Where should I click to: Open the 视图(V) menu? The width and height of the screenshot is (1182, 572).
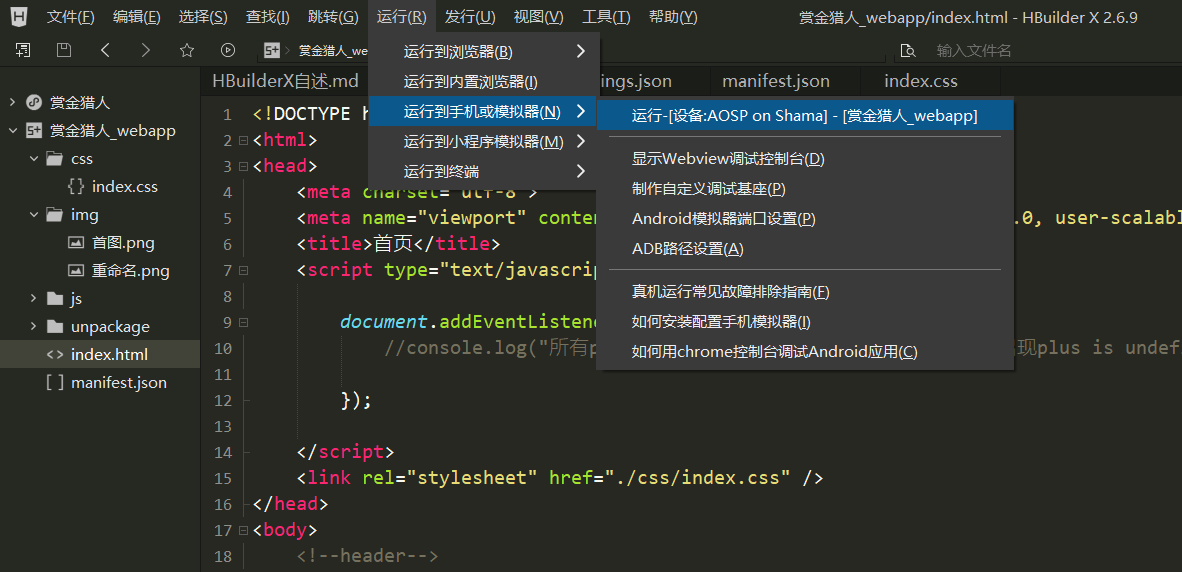(x=538, y=17)
